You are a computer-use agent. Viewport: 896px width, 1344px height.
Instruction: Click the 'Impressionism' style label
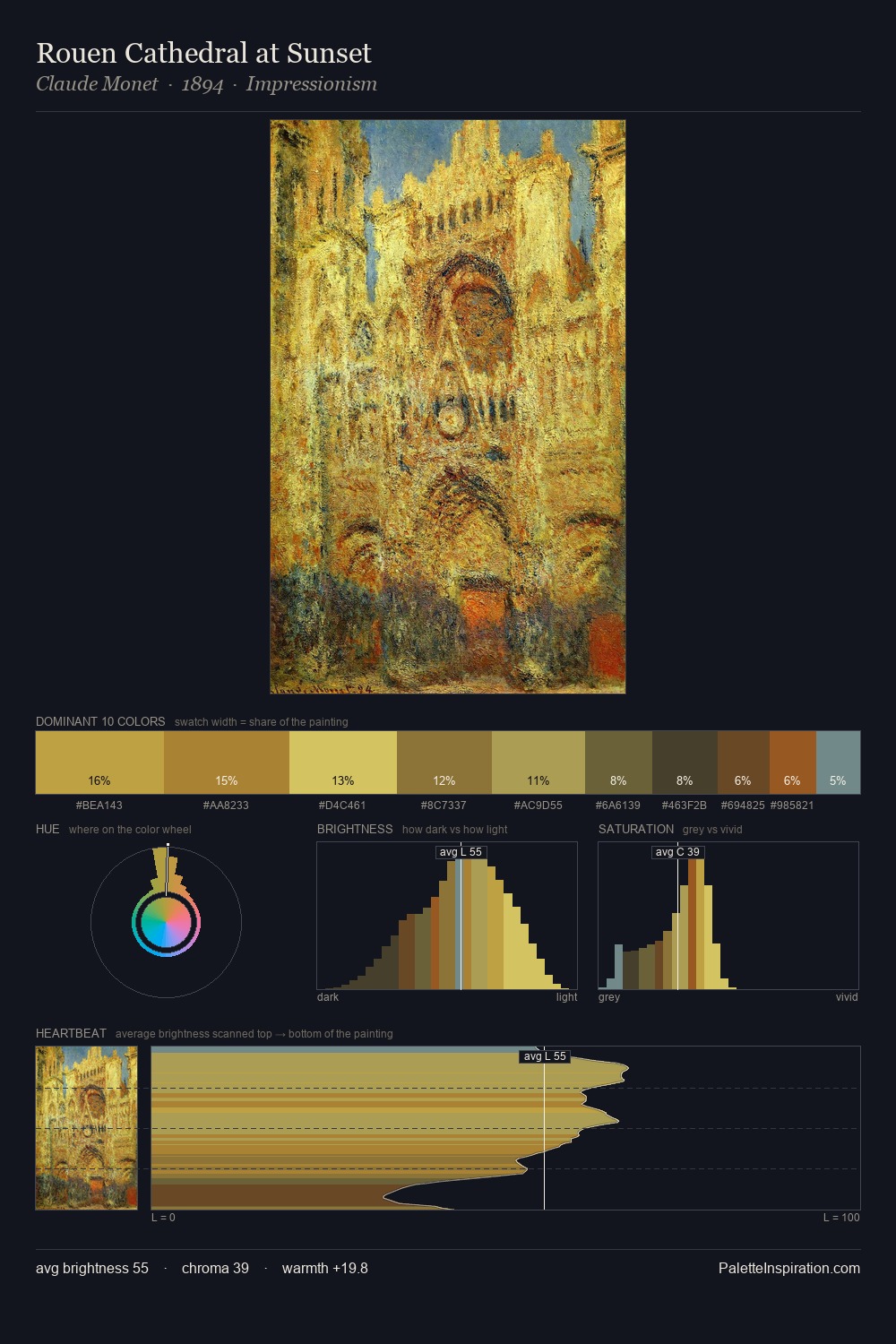coord(312,84)
